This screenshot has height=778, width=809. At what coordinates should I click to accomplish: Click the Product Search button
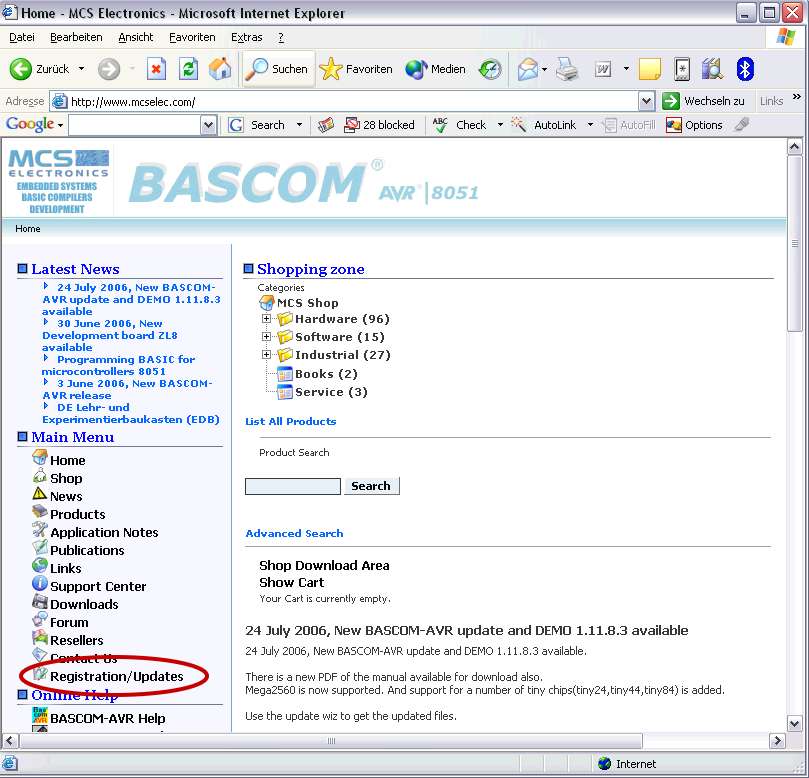pos(371,486)
